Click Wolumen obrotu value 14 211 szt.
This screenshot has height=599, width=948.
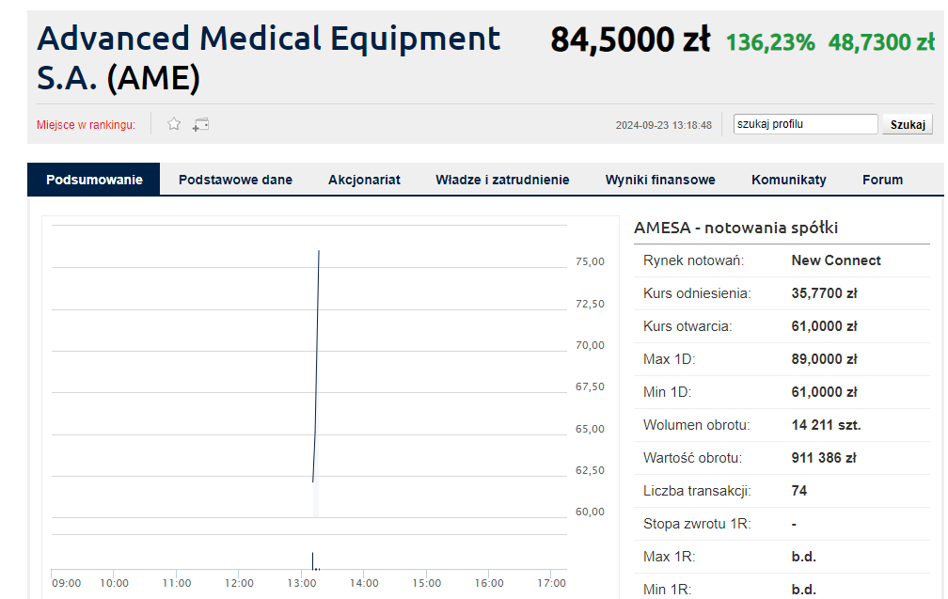coord(826,425)
